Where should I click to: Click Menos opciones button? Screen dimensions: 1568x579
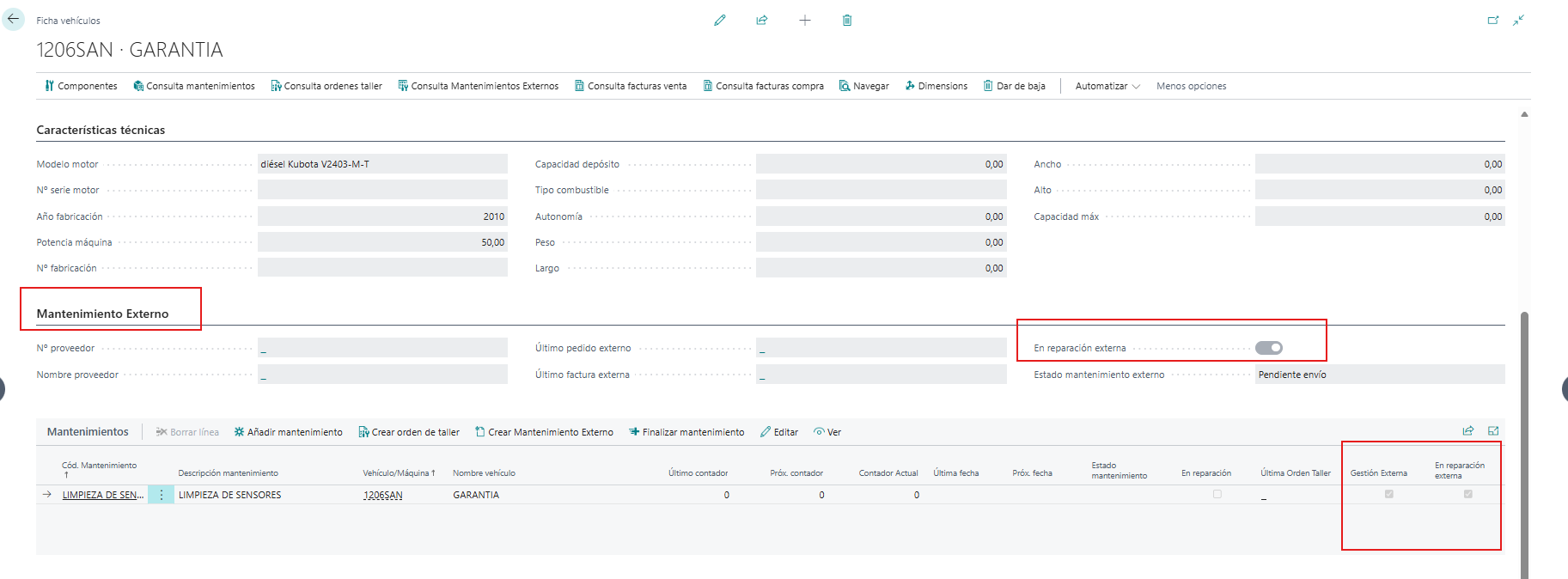click(x=1191, y=86)
